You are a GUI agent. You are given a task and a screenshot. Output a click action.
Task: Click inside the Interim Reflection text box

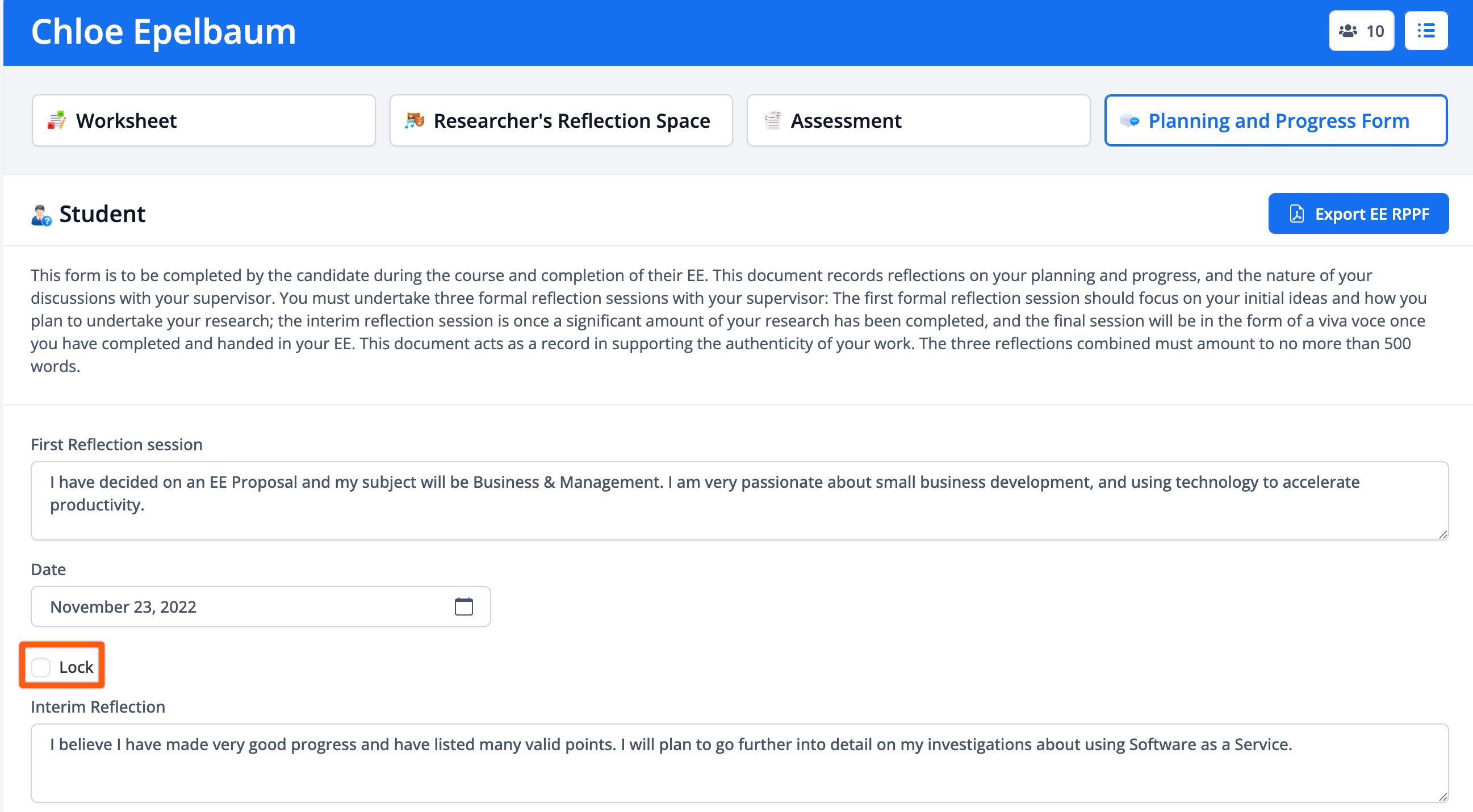tap(739, 763)
